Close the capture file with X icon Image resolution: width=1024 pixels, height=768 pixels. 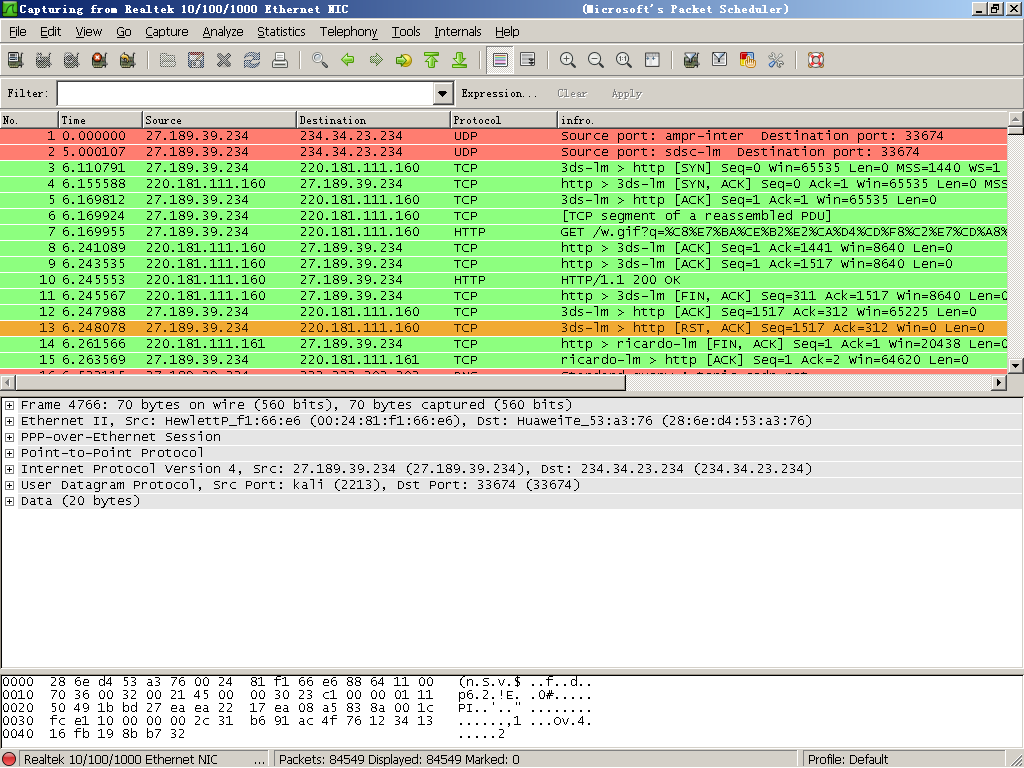click(x=224, y=61)
